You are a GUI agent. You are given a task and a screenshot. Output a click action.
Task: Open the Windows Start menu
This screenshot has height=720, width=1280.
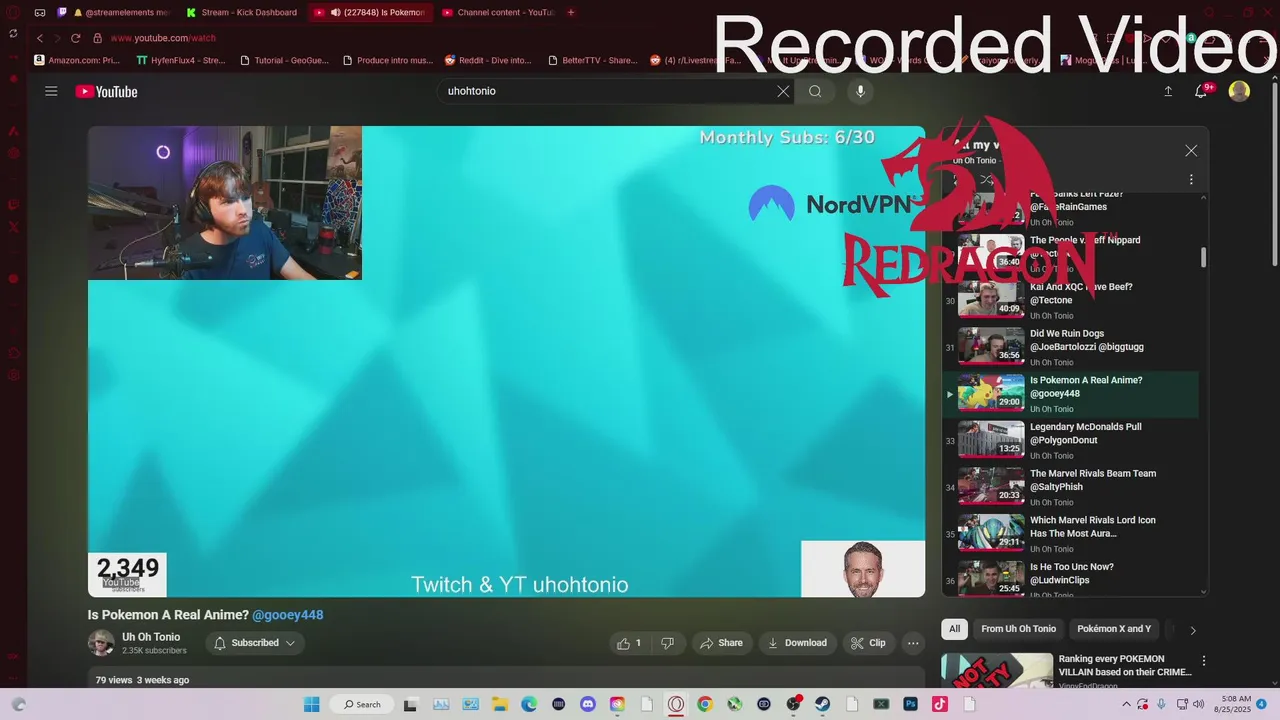coord(311,704)
